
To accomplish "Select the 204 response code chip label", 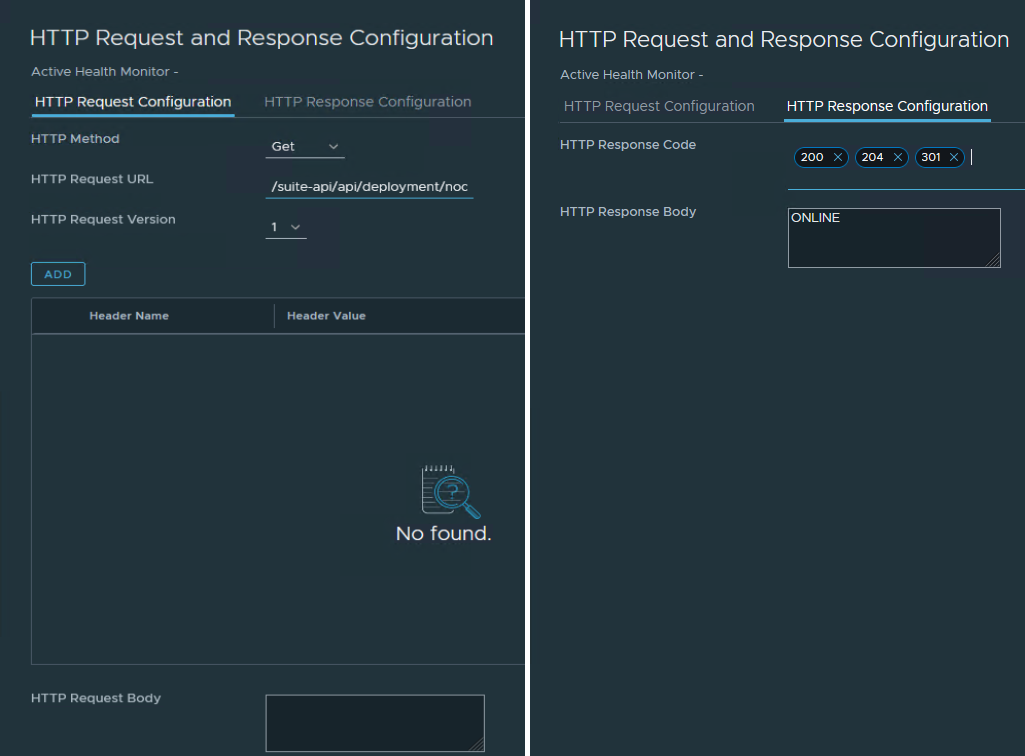I will tap(872, 157).
